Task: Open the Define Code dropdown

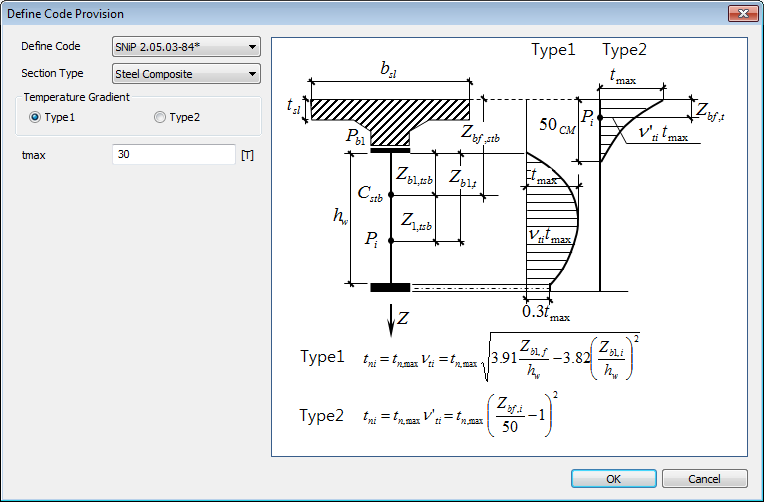Action: (186, 47)
